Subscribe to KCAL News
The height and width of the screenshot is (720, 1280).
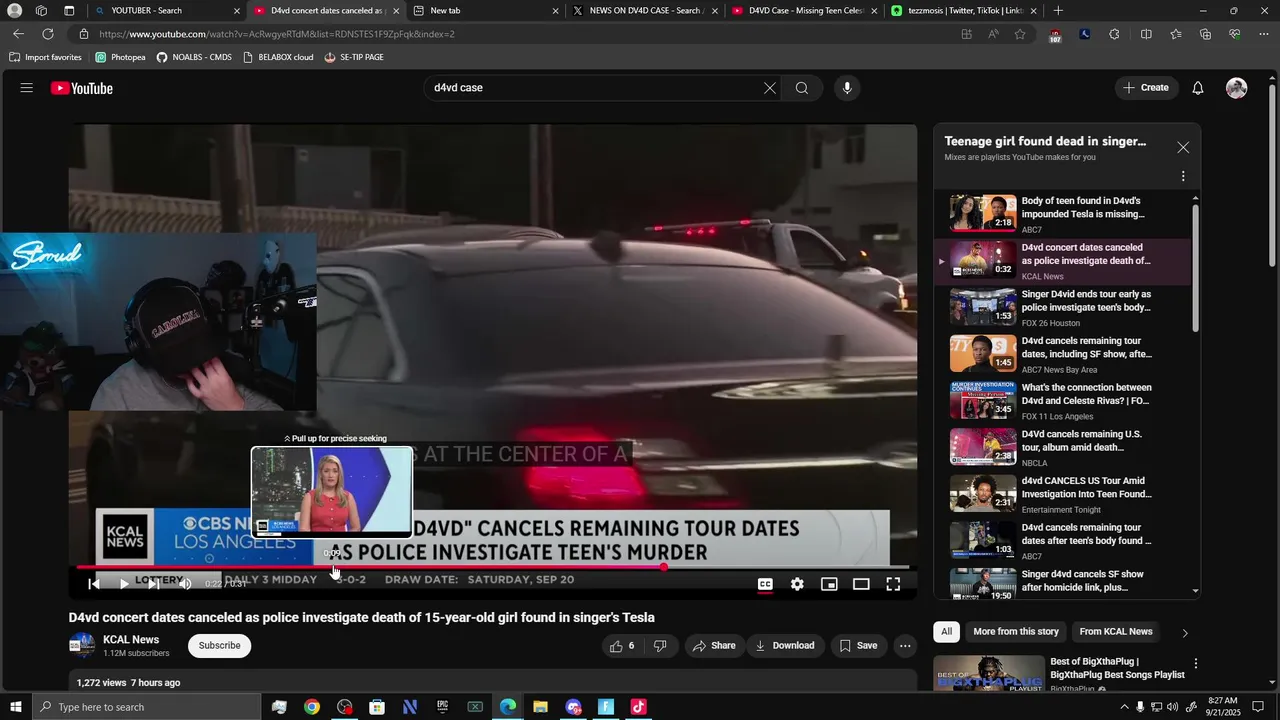tap(219, 646)
